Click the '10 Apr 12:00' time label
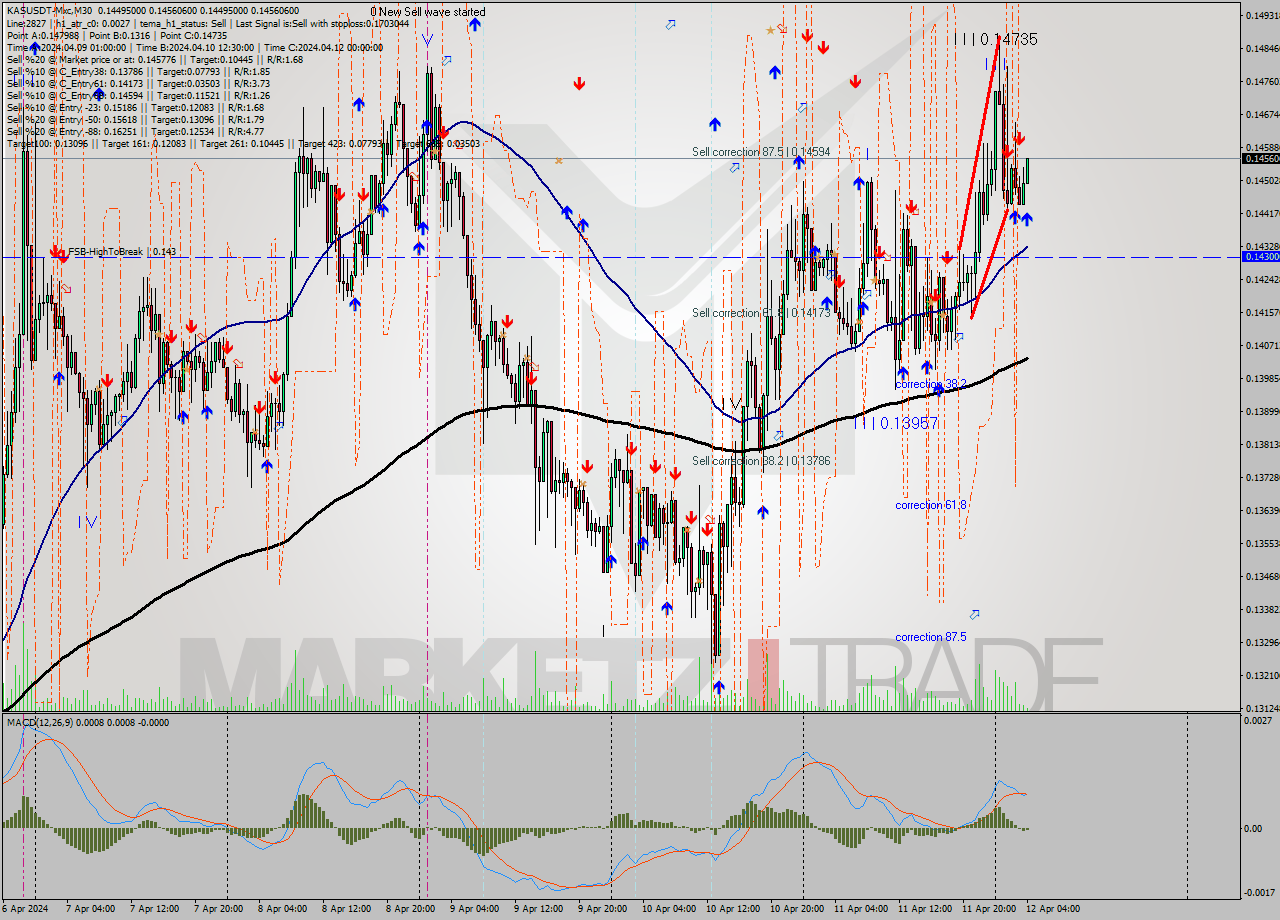The width and height of the screenshot is (1280, 920). coord(731,909)
